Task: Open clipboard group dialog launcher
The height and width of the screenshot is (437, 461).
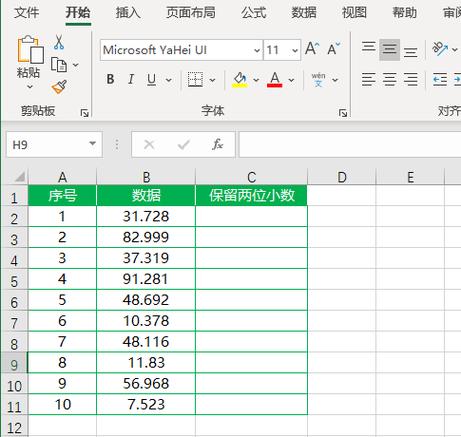Action: [84, 113]
